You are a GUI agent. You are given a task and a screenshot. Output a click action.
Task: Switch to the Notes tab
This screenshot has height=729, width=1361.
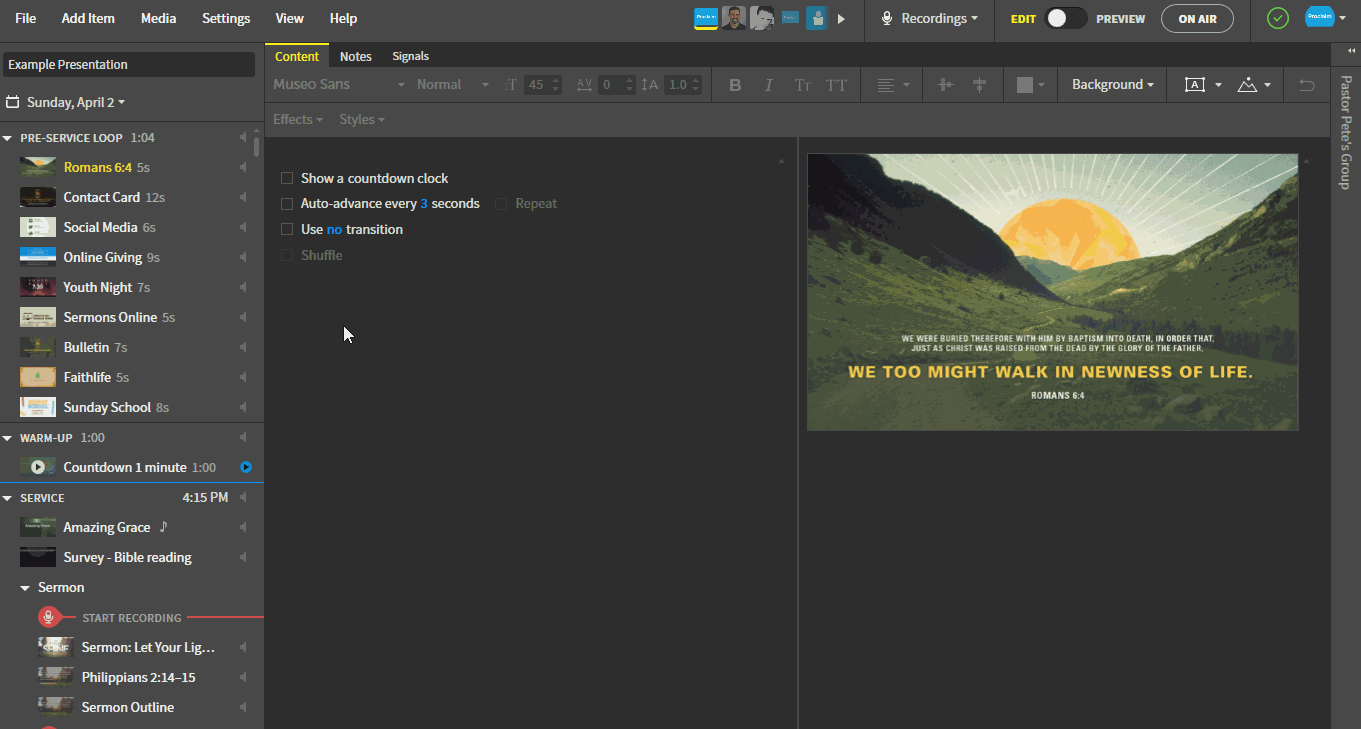356,56
